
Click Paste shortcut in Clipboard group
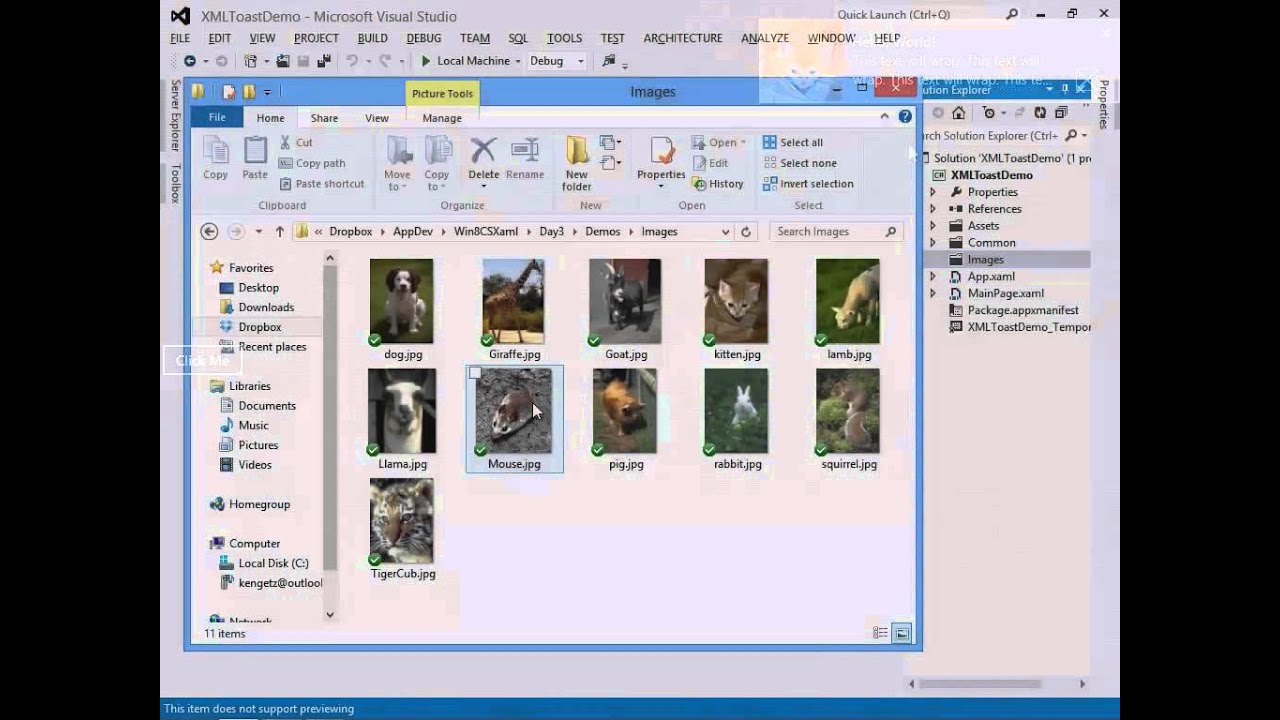(x=322, y=184)
